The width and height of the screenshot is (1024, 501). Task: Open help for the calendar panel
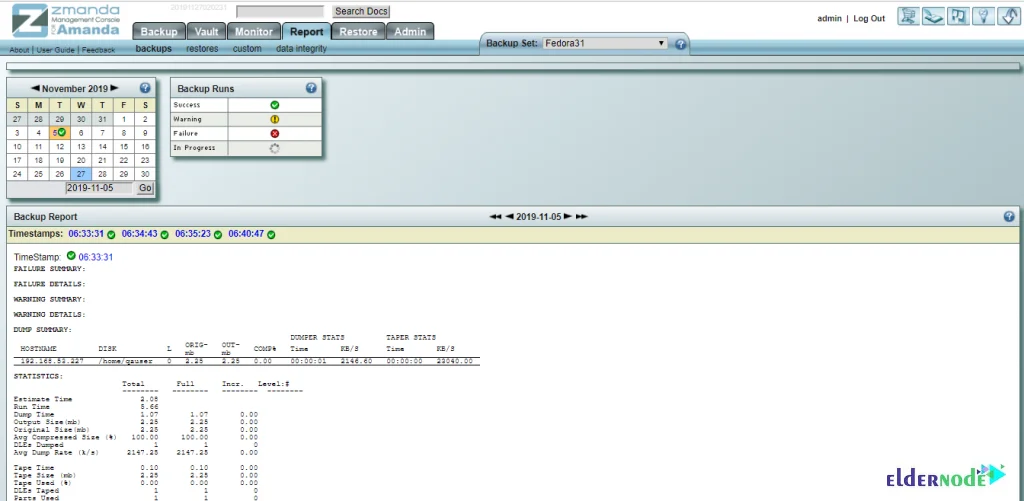pos(145,88)
